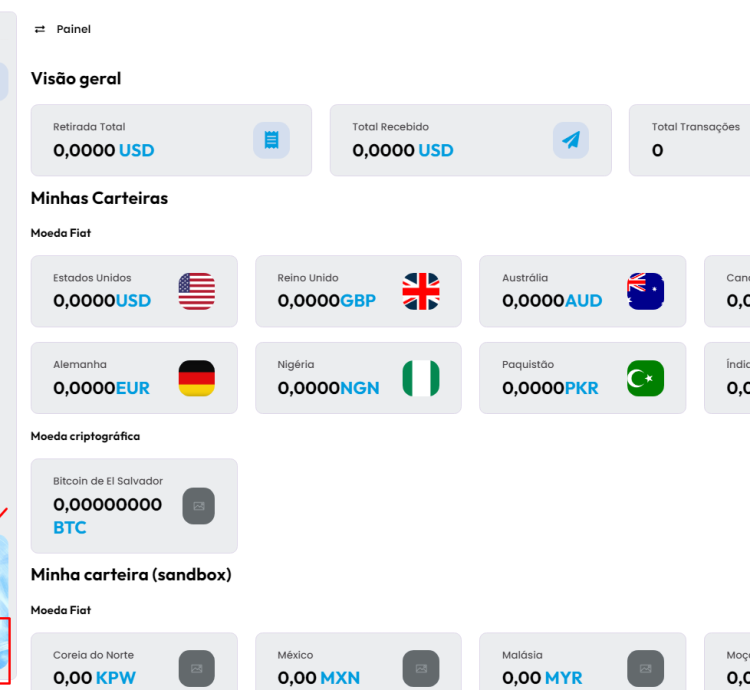The width and height of the screenshot is (750, 690).
Task: Click the Pakistan flag icon
Action: point(645,378)
